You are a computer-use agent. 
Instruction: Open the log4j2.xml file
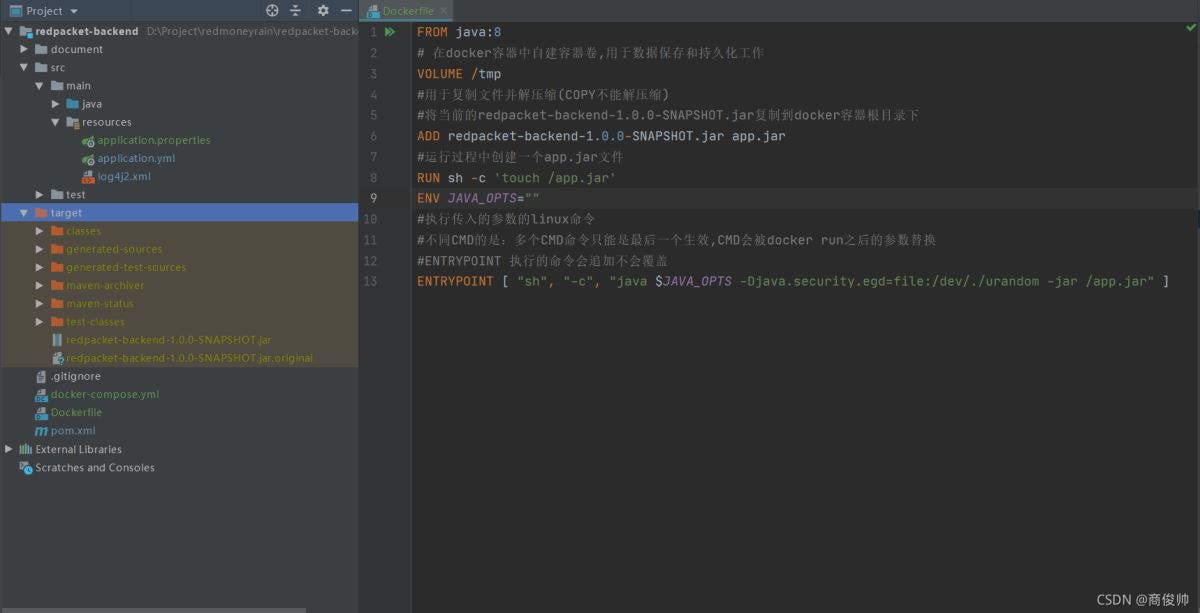coord(123,177)
